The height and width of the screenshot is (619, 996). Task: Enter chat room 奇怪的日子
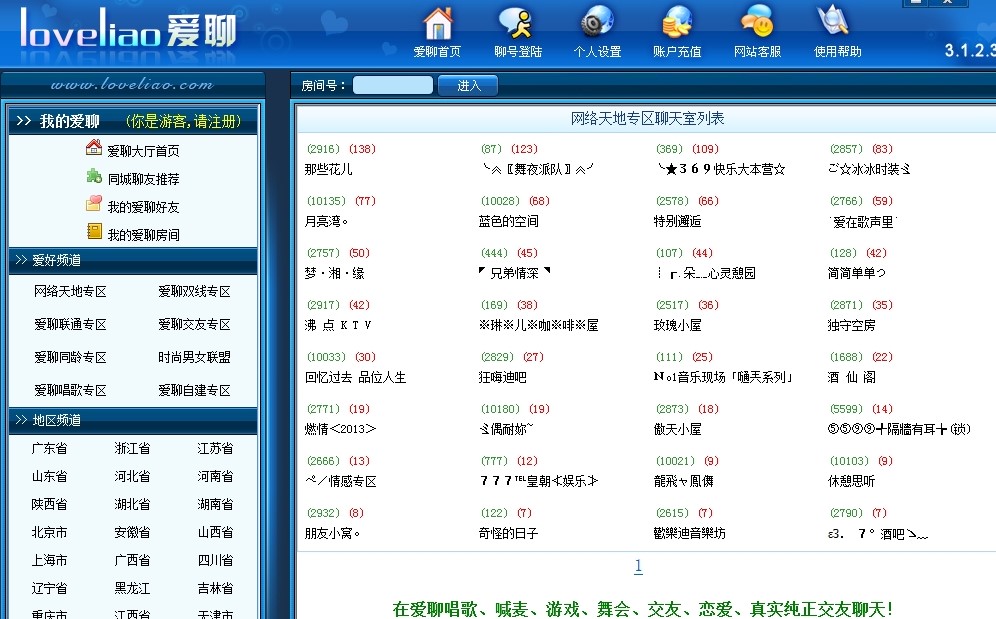(x=508, y=533)
